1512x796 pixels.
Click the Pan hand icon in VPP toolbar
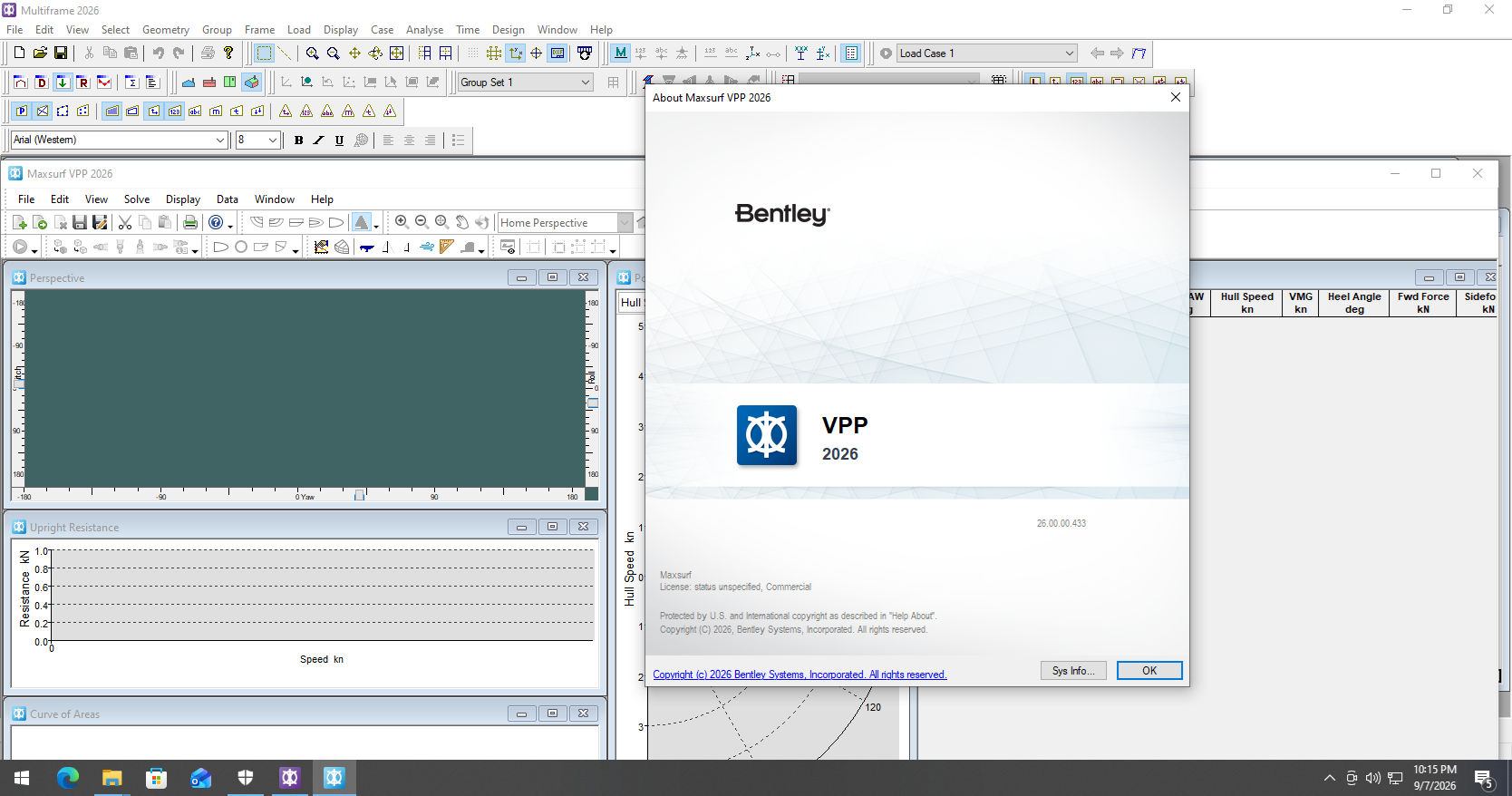[x=461, y=222]
